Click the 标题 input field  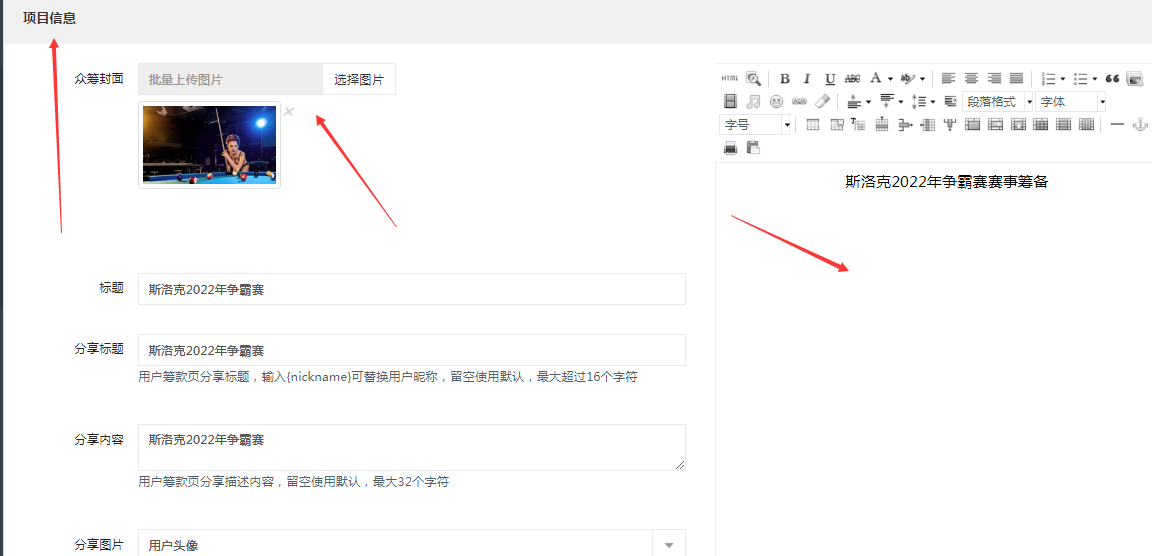tap(411, 289)
